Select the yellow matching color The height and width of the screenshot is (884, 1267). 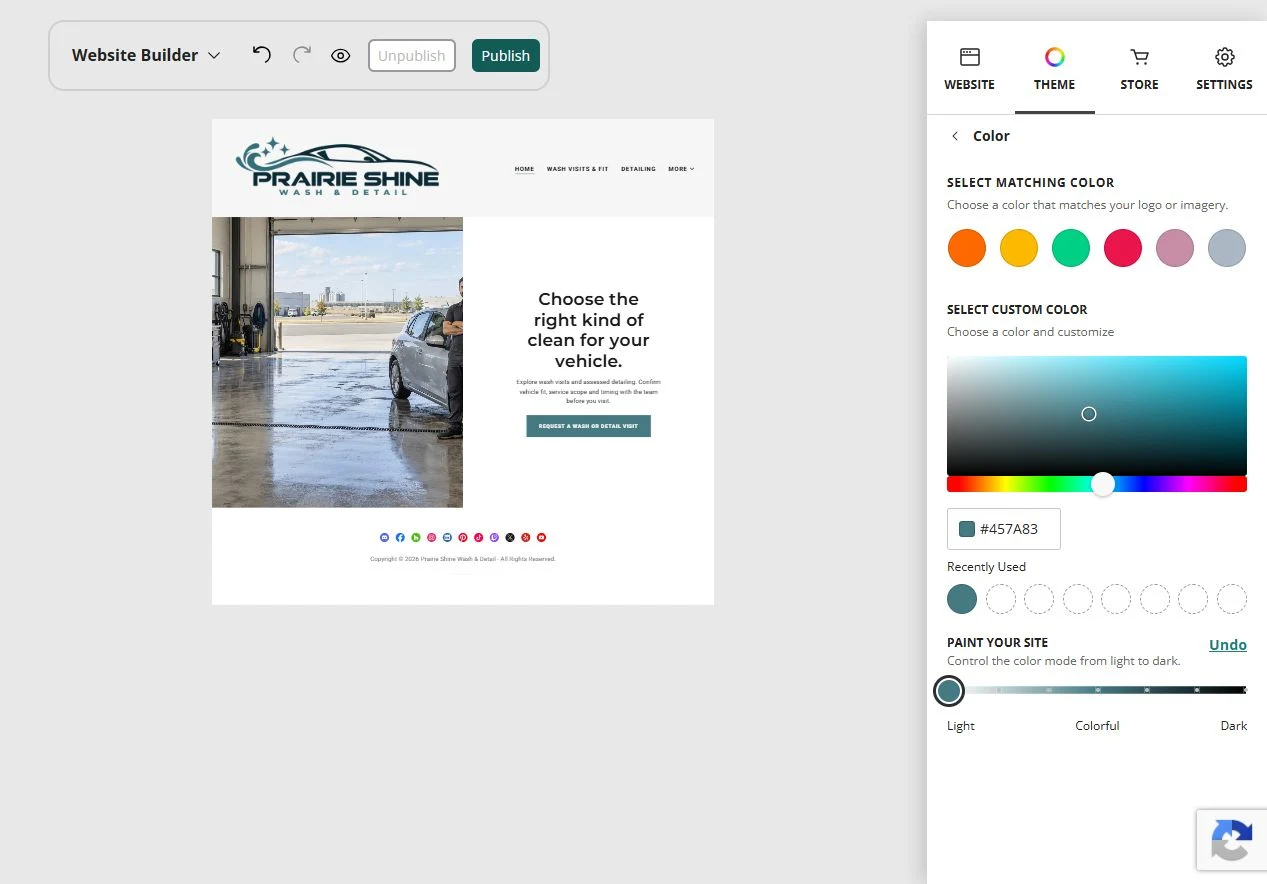1019,247
